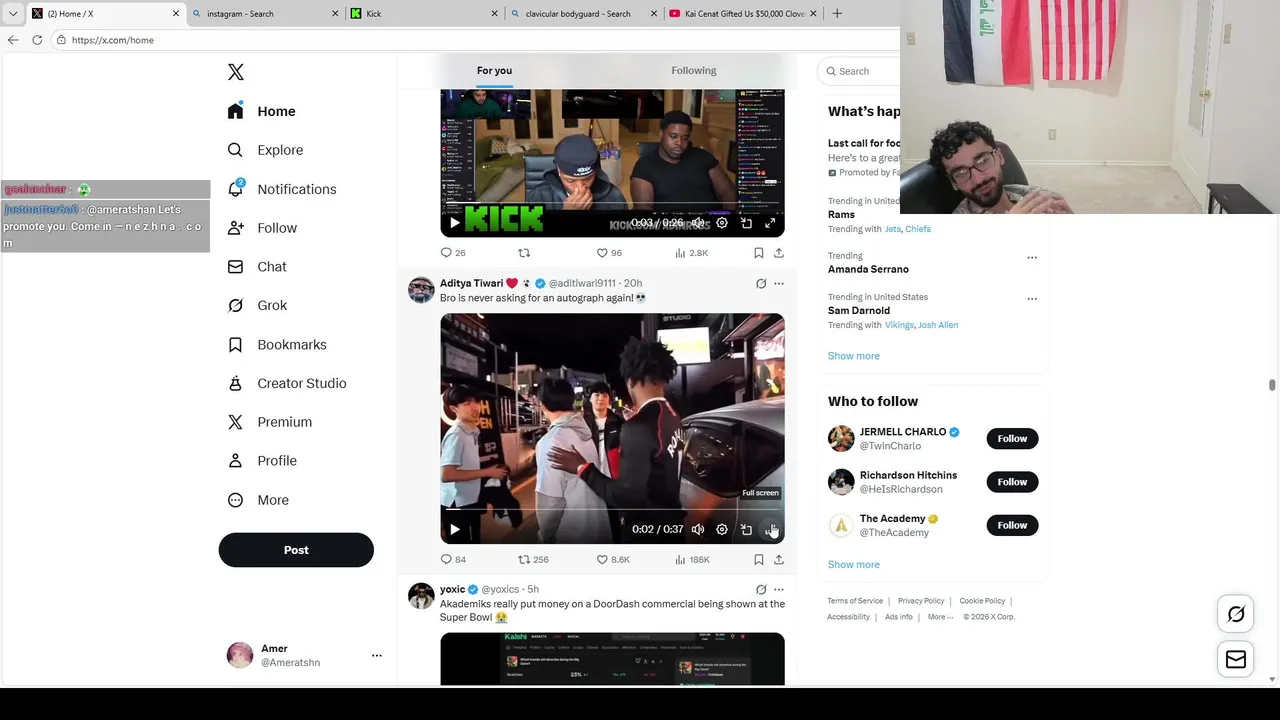This screenshot has height=720, width=1280.
Task: Click the Premium X icon
Action: point(235,422)
